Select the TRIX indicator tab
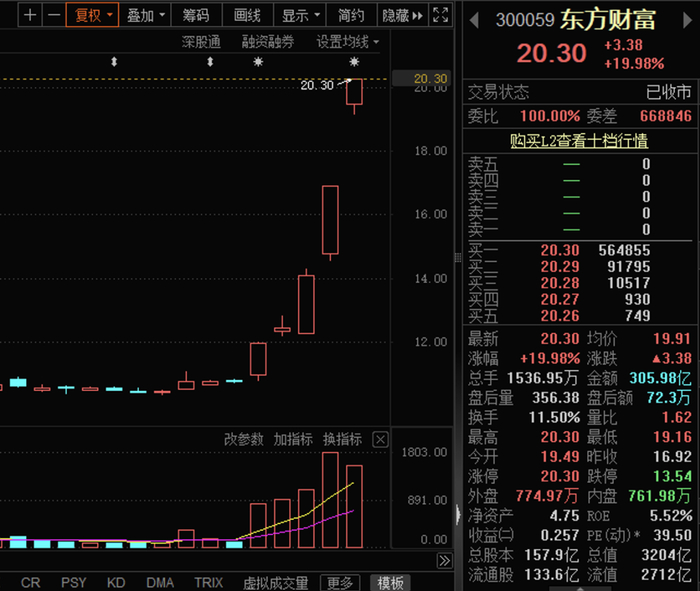 click(208, 583)
